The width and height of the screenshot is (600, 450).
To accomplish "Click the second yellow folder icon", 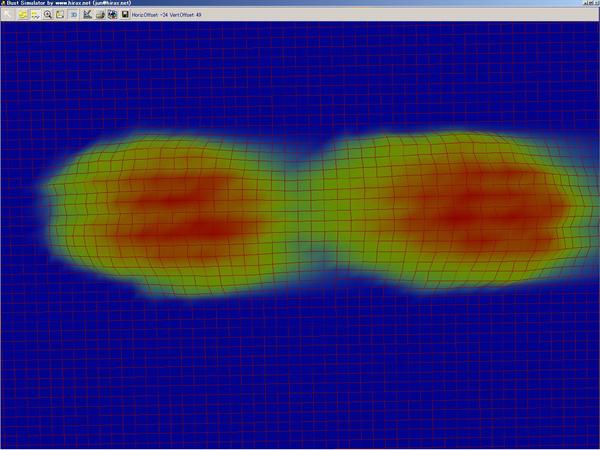I will 35,15.
